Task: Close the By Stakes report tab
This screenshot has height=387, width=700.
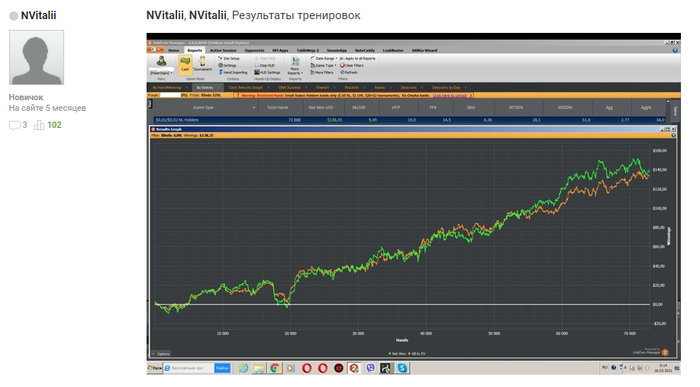Action: [218, 87]
